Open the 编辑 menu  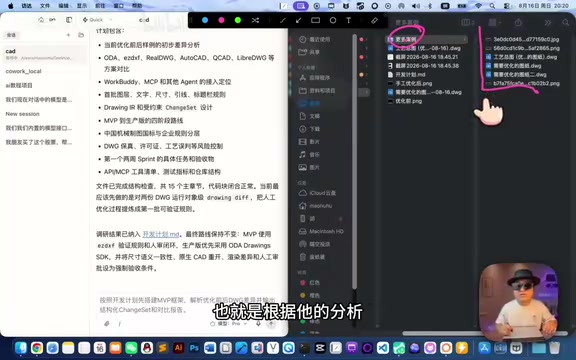click(63, 6)
